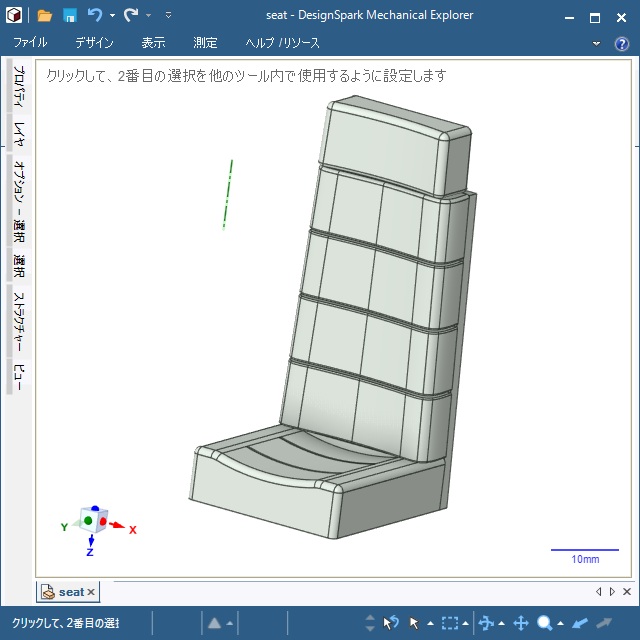Screen dimensions: 640x640
Task: Close the seat document tab
Action: [91, 592]
